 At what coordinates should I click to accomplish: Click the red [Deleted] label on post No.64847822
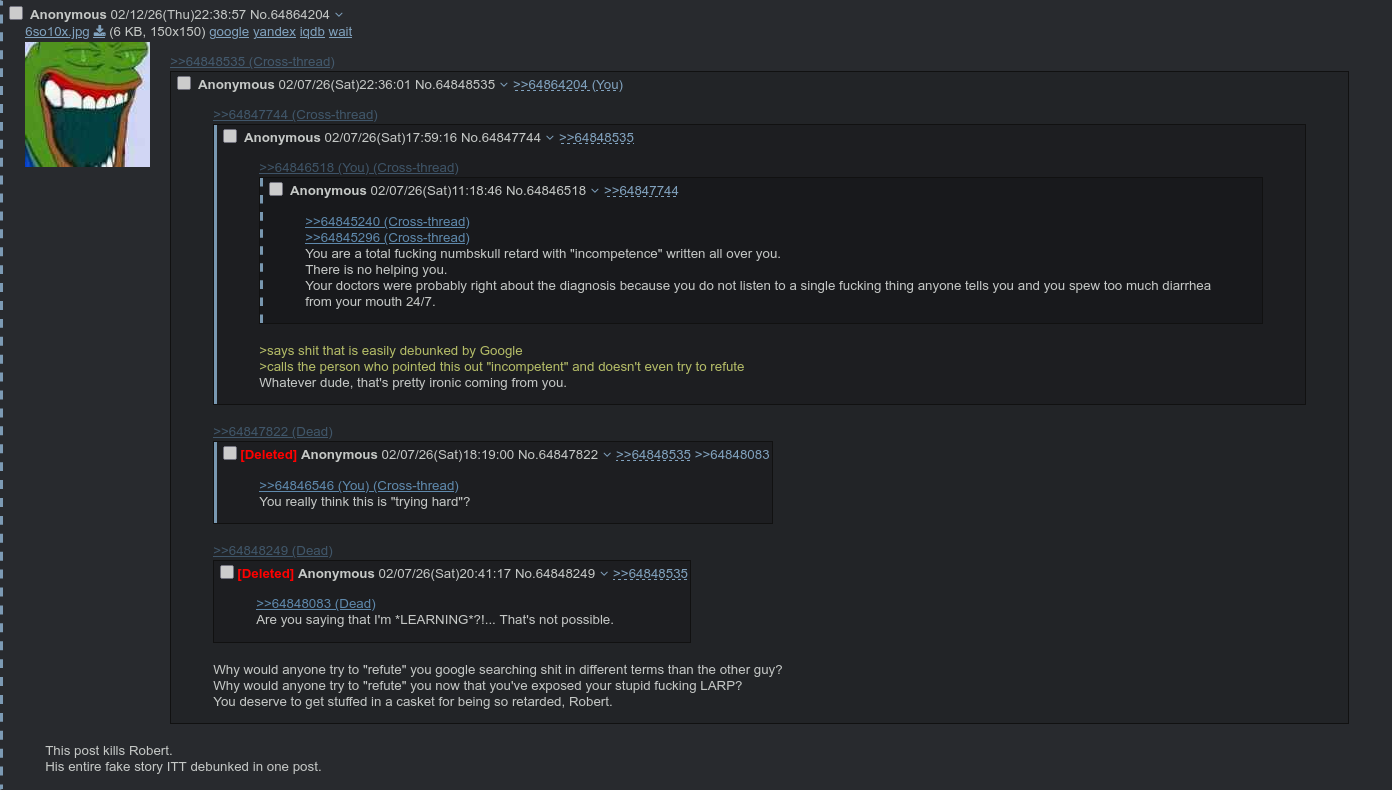(269, 455)
